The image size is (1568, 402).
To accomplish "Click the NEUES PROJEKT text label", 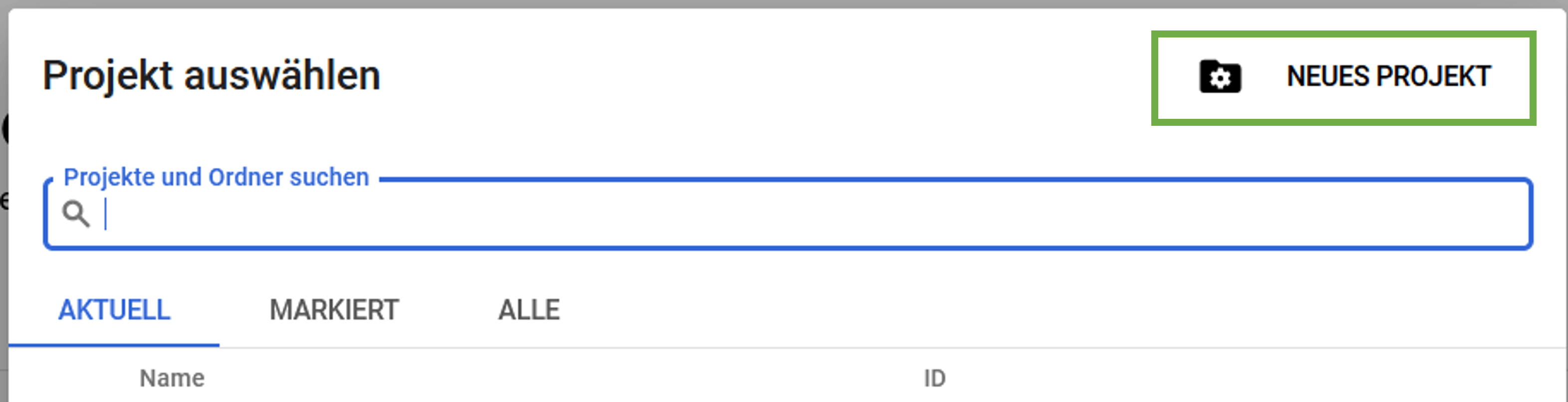I will 1388,77.
